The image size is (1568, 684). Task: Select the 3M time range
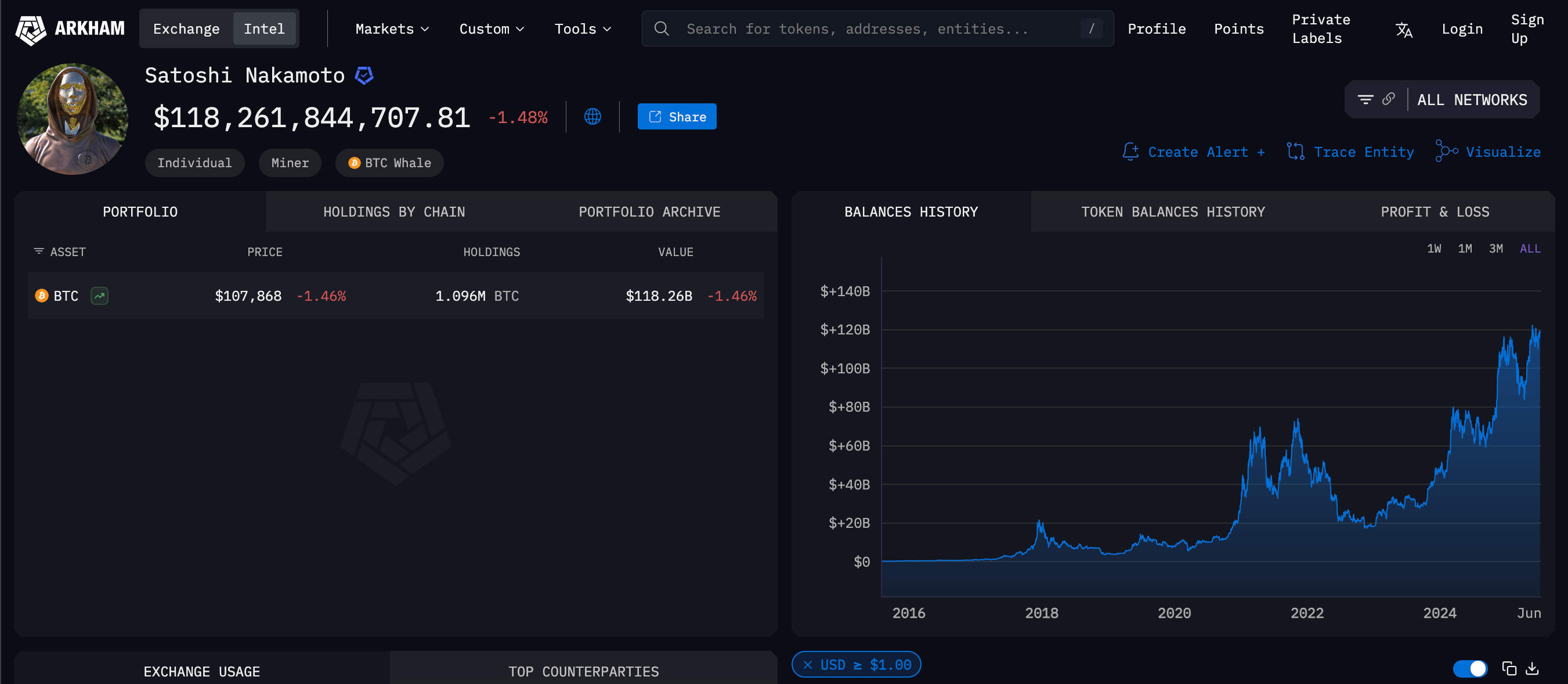[x=1495, y=249]
